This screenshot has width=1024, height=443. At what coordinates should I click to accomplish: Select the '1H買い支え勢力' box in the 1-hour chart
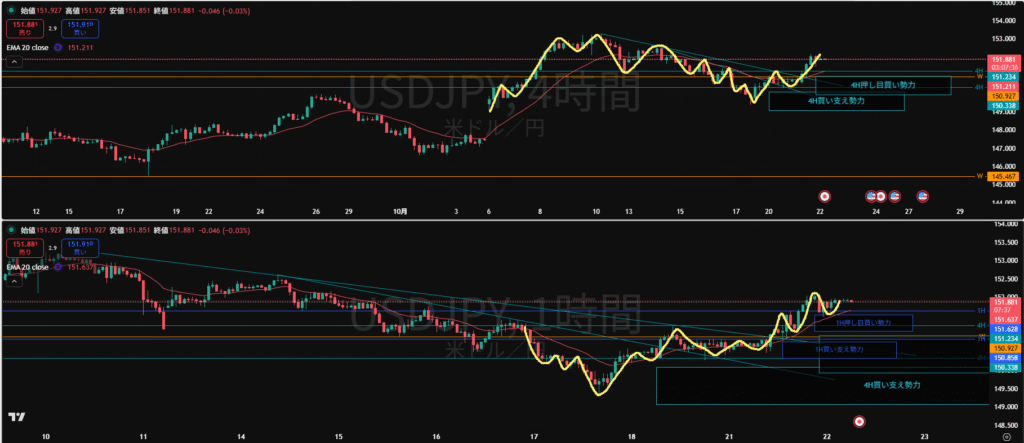838,349
